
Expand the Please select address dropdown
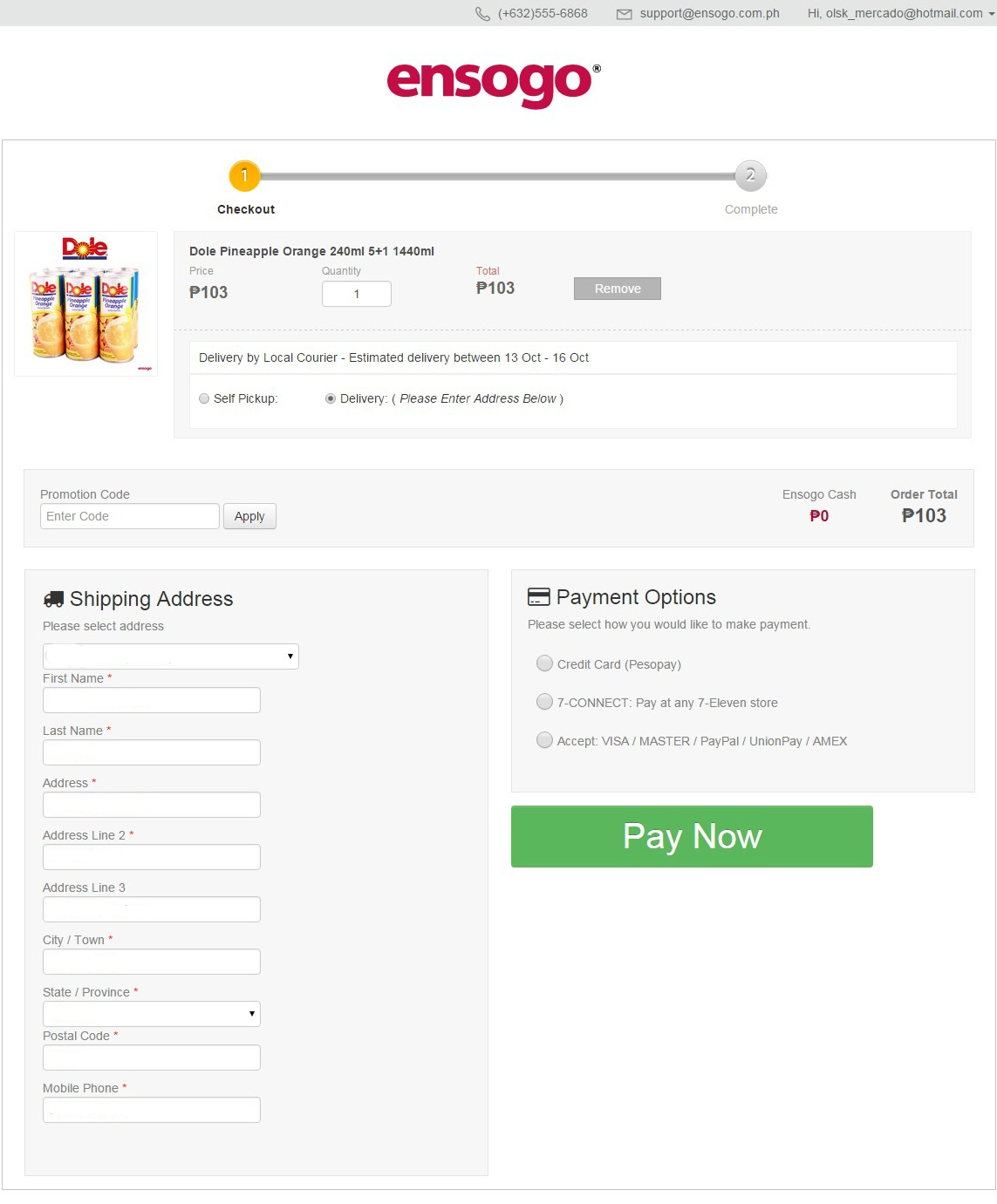coord(171,656)
